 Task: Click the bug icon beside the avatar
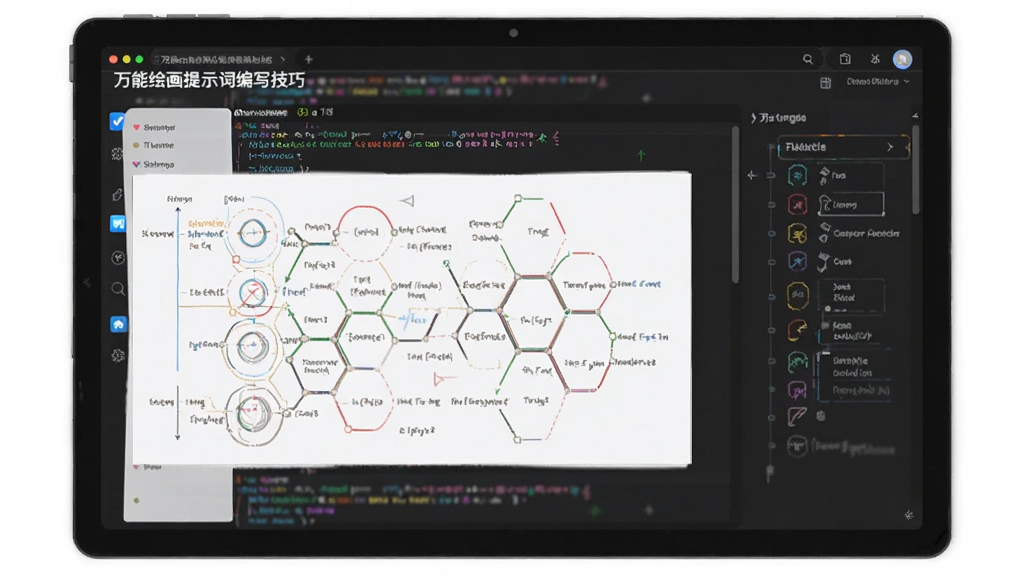[875, 59]
